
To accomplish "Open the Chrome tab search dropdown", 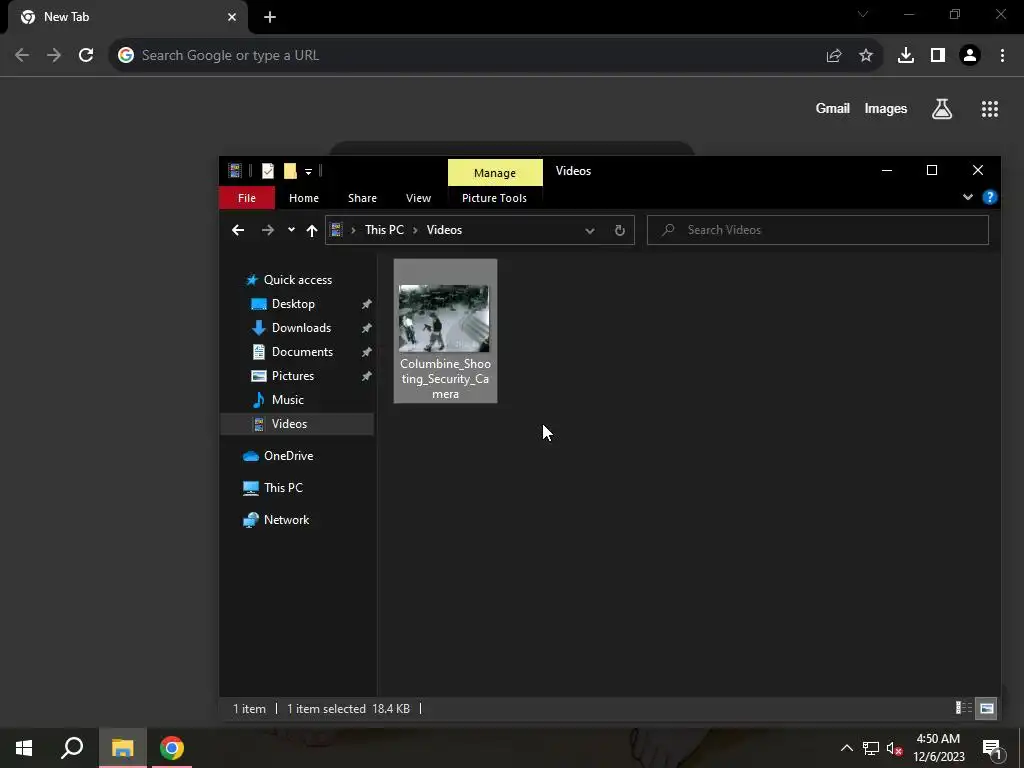I will click(x=863, y=14).
